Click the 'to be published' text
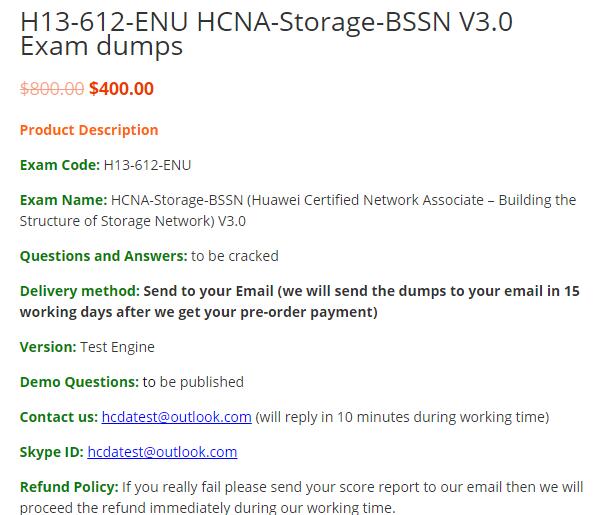Screen dimensions: 597x515 point(193,382)
